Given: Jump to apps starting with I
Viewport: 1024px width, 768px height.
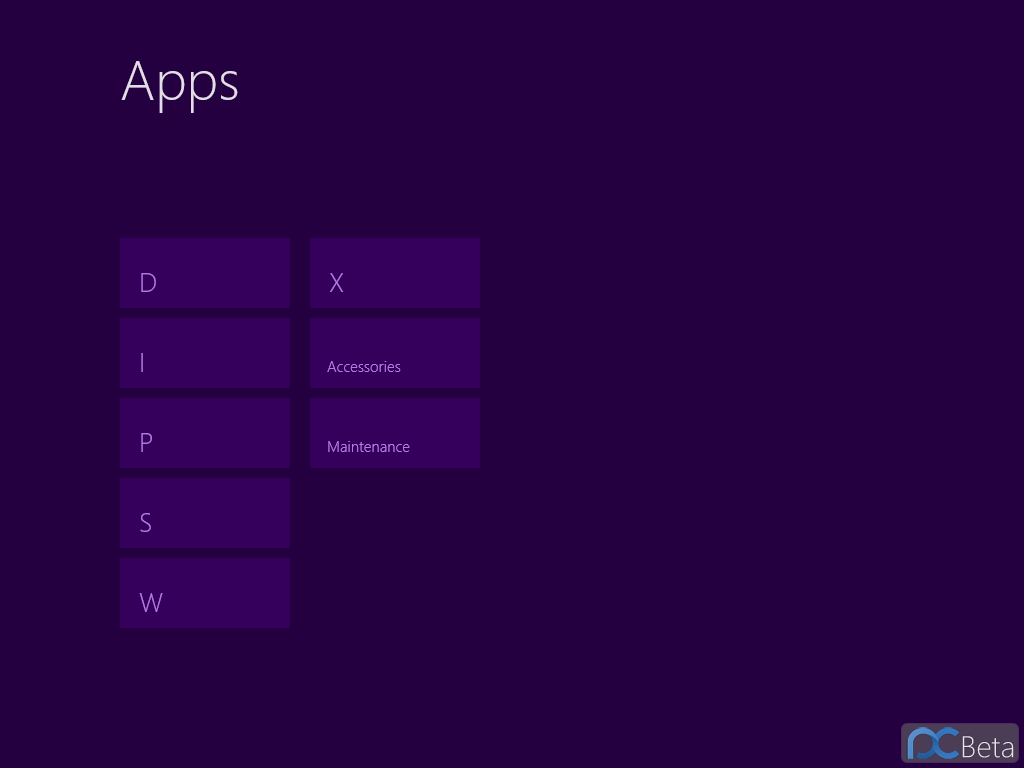Looking at the screenshot, I should [x=204, y=353].
